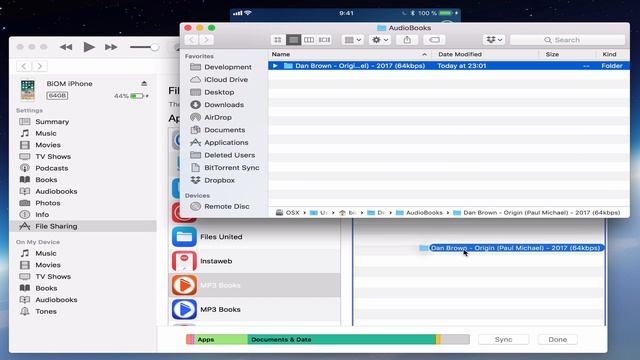Skip to next track in iTunes
The height and width of the screenshot is (360, 640).
tap(111, 47)
